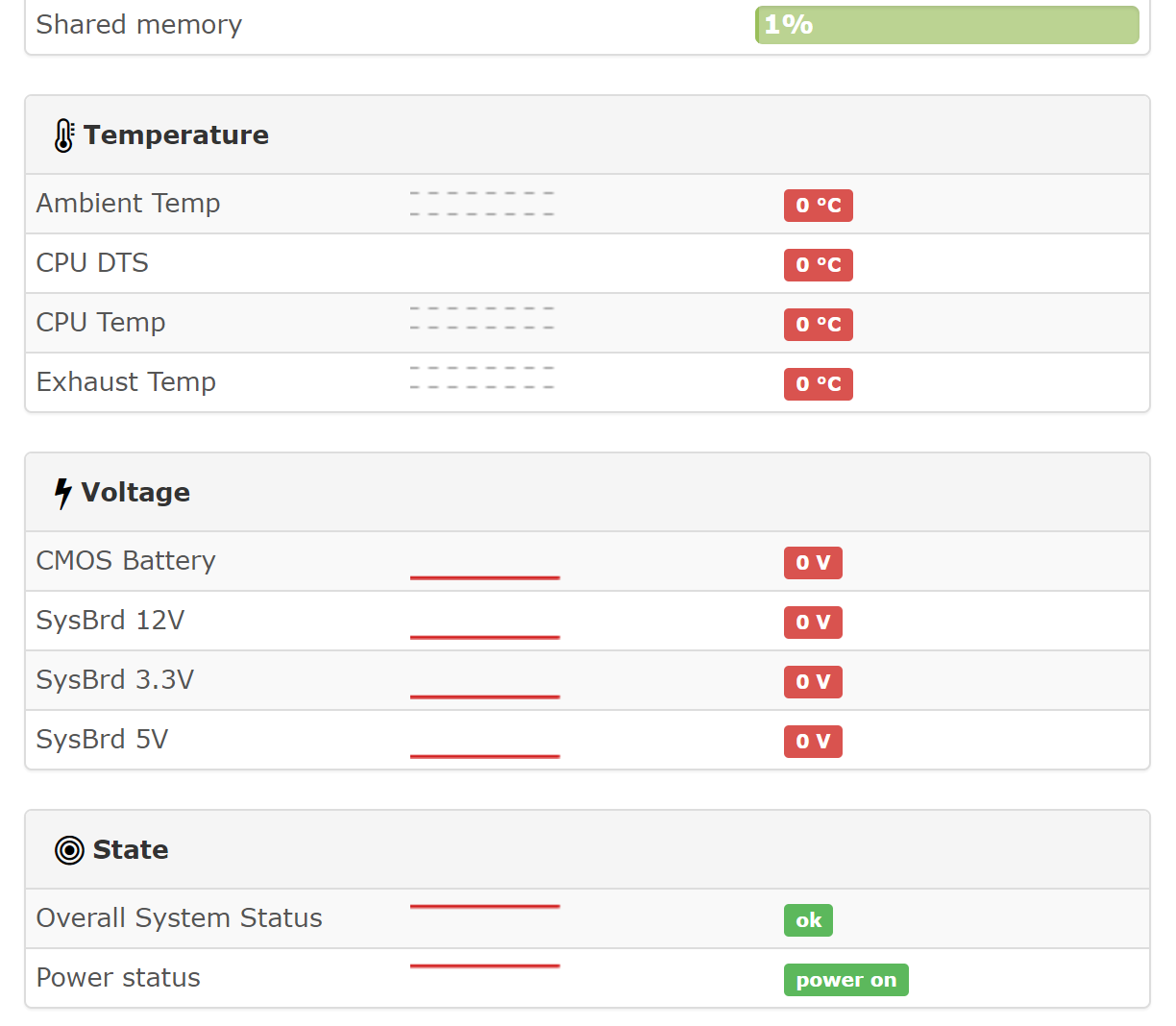Viewport: 1176px width, 1026px height.
Task: Select the Ambient Temp sparkline graph
Action: click(x=481, y=204)
